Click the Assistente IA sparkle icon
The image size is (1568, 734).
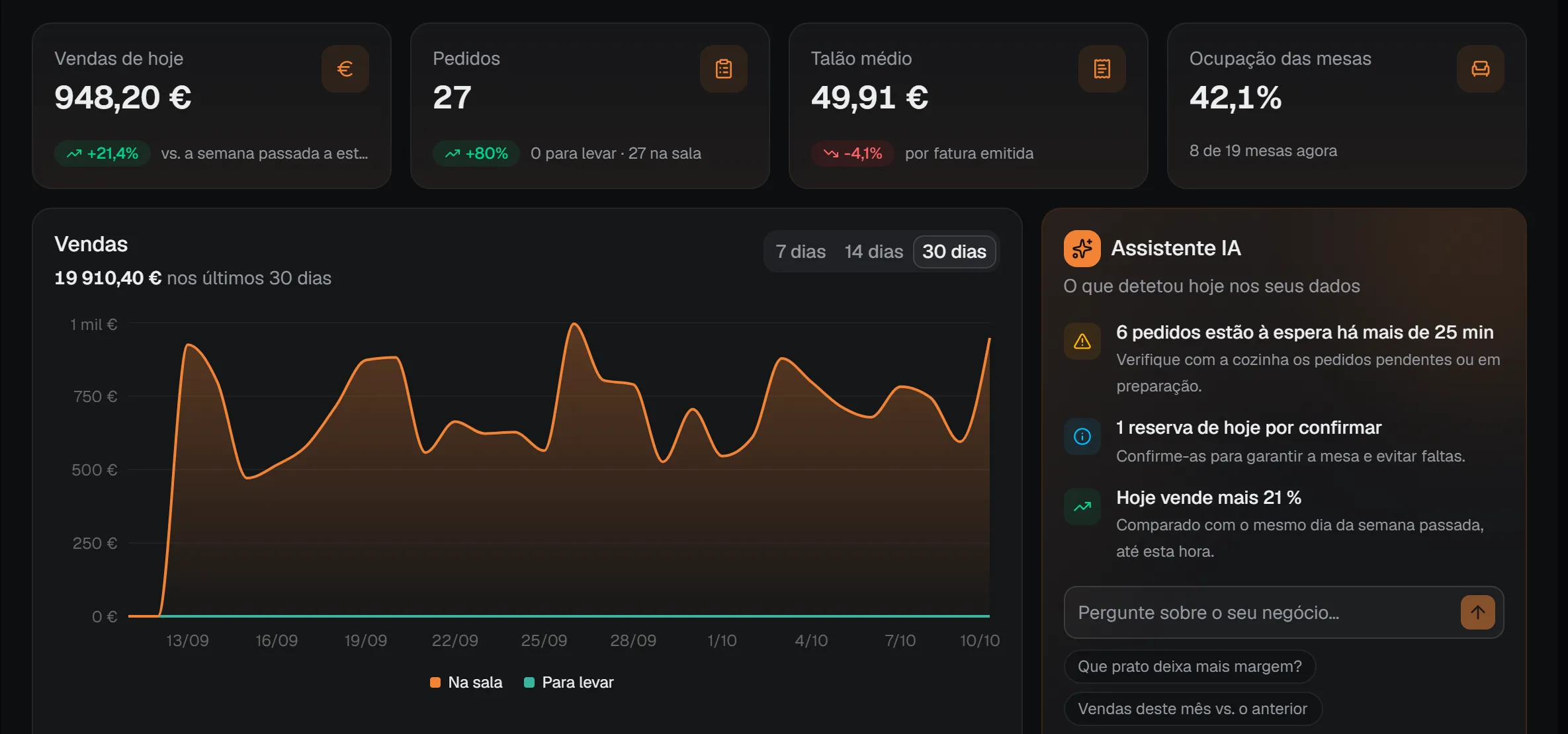click(x=1082, y=249)
